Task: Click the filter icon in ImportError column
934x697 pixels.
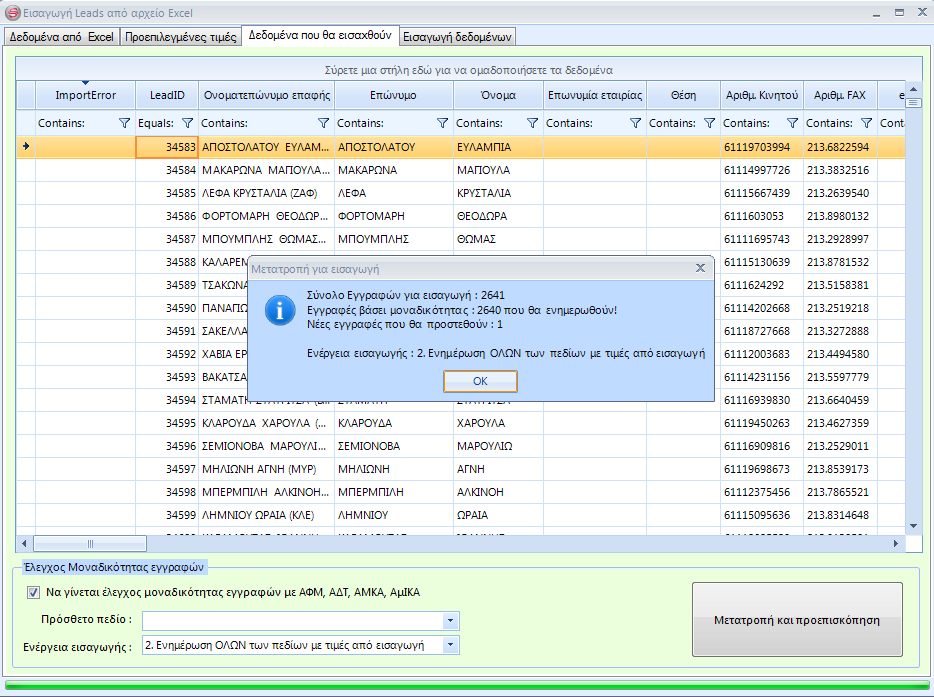Action: (124, 123)
